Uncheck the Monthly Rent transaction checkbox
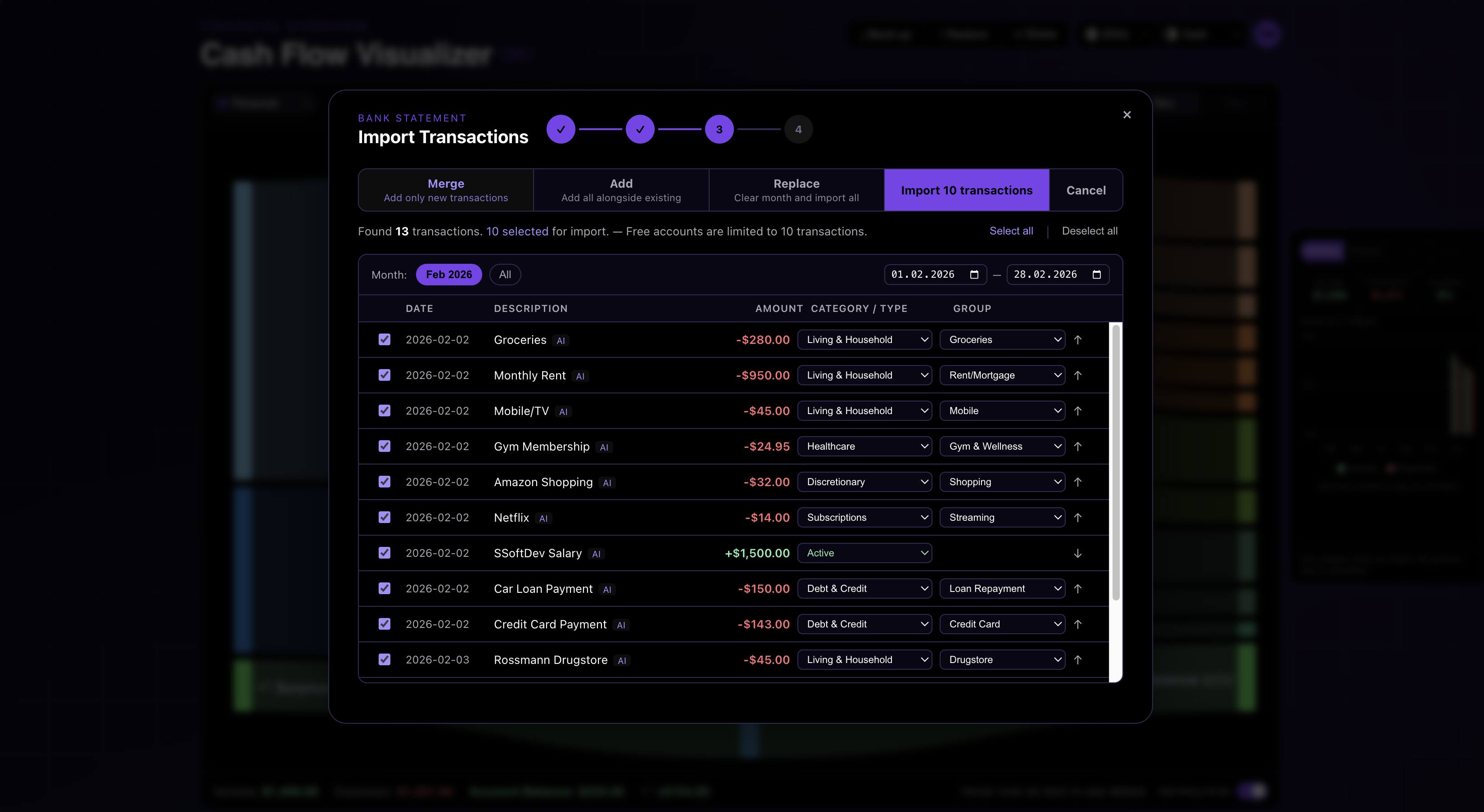1484x812 pixels. [x=384, y=375]
